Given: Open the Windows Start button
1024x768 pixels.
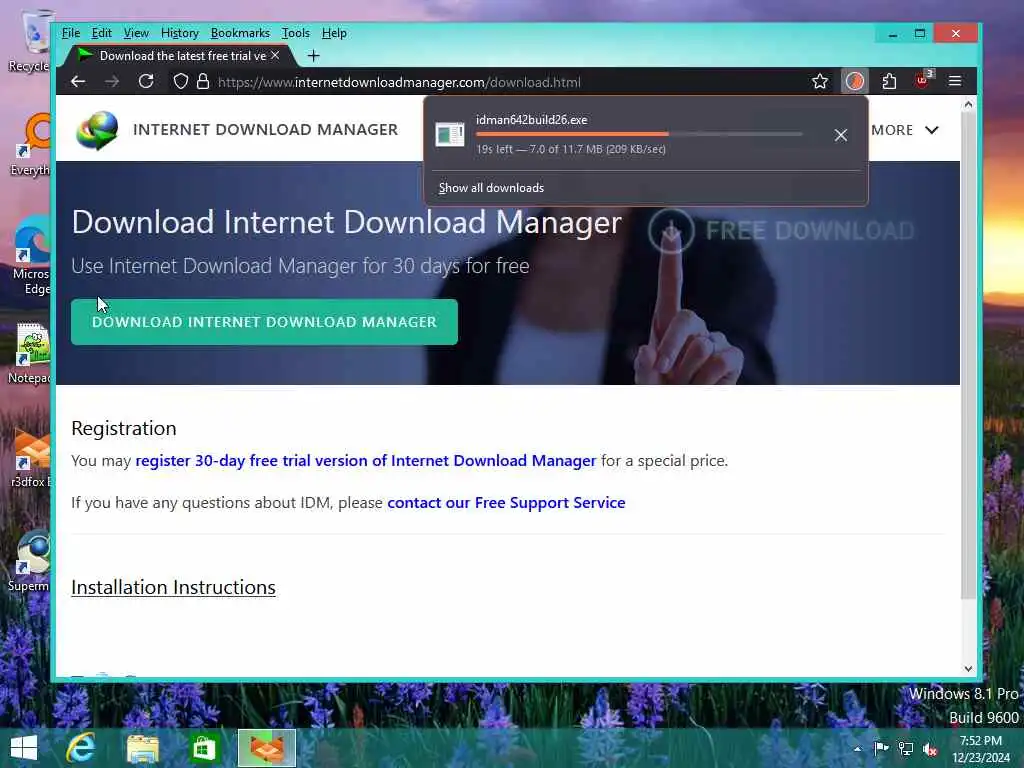Looking at the screenshot, I should [x=24, y=748].
